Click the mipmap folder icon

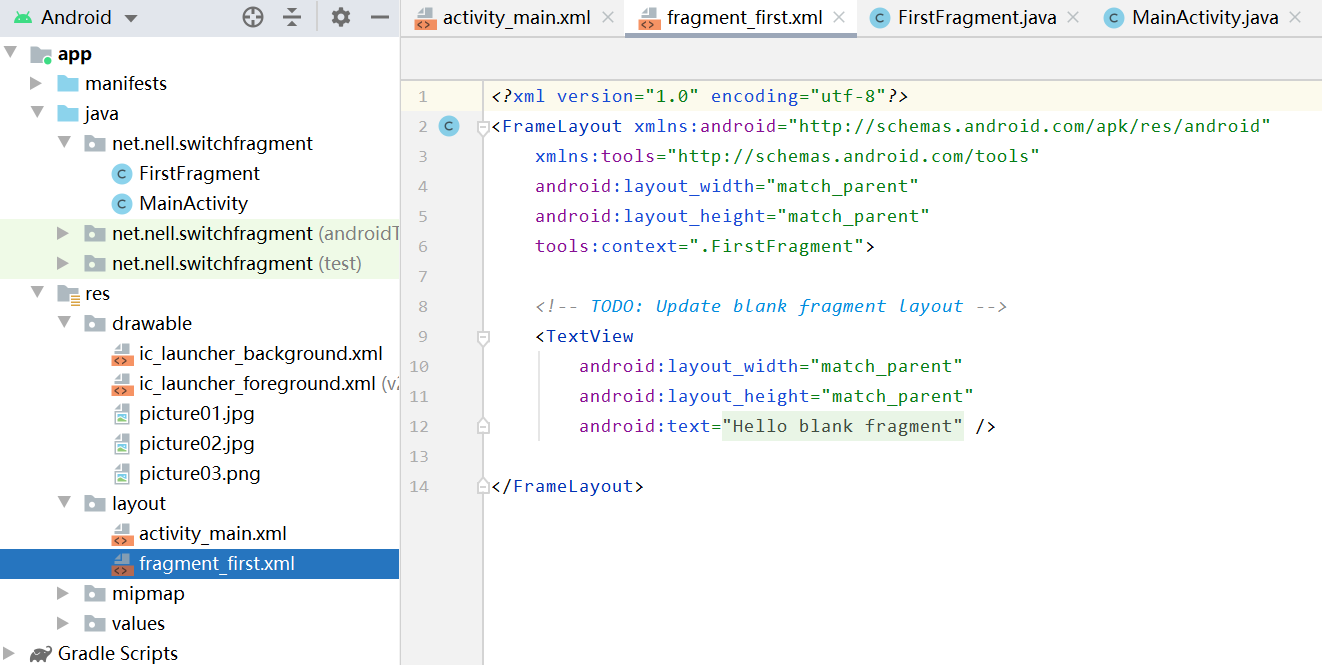coord(95,594)
